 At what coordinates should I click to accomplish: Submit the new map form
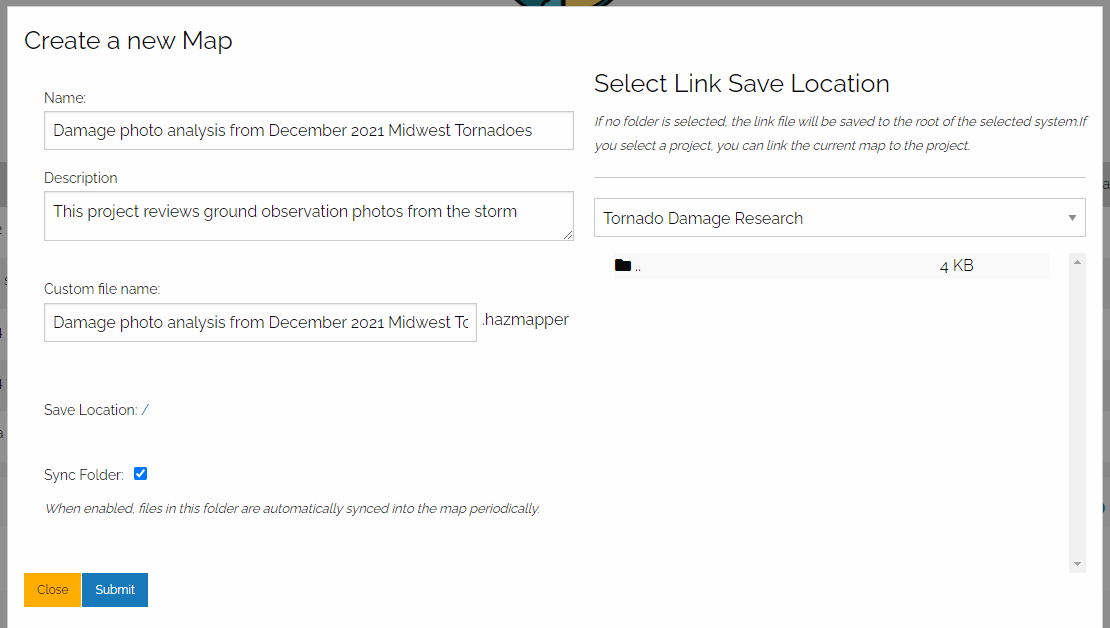[115, 590]
